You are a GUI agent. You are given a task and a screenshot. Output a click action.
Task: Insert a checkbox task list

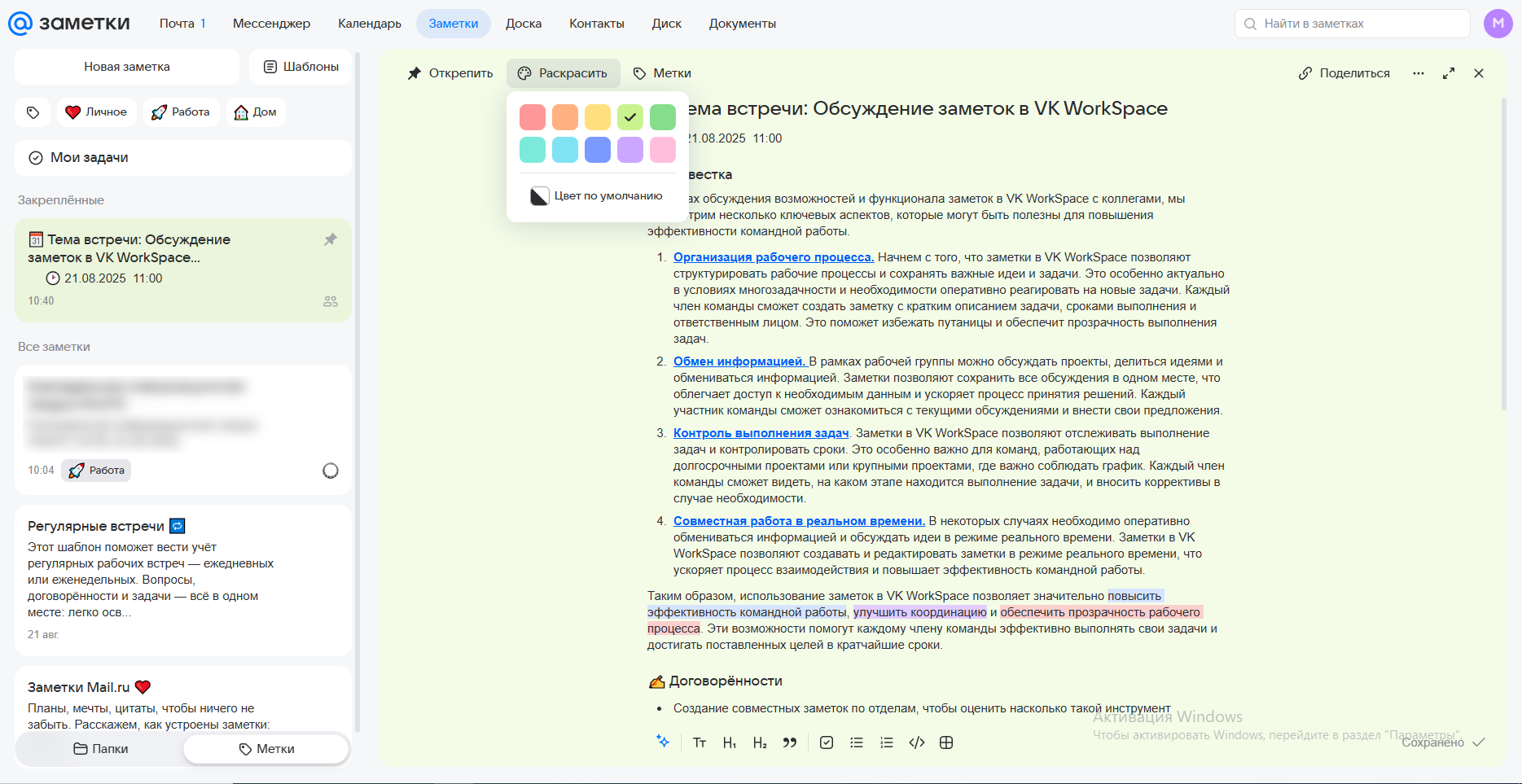point(827,742)
